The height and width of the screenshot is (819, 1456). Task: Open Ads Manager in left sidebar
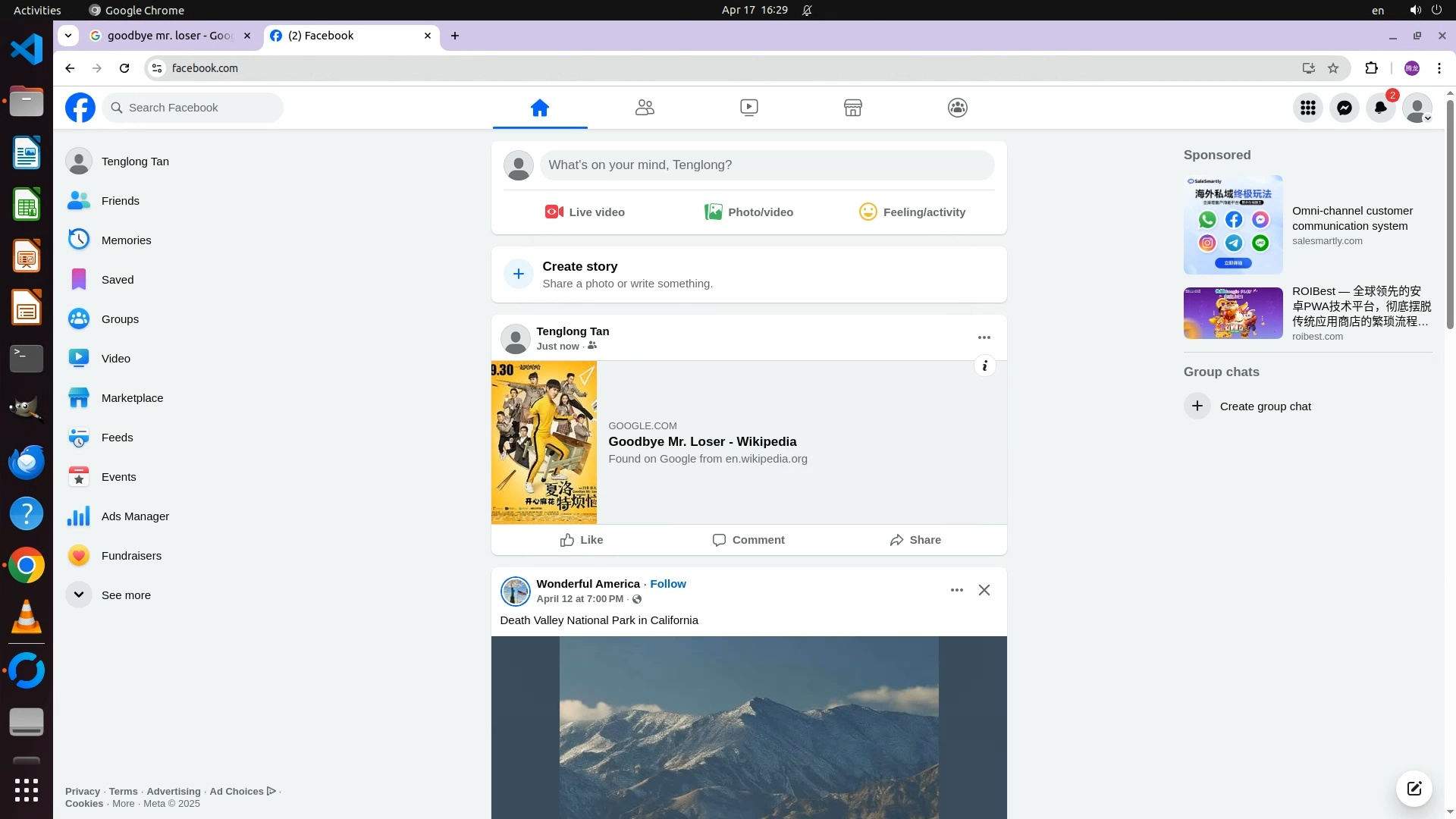[135, 516]
